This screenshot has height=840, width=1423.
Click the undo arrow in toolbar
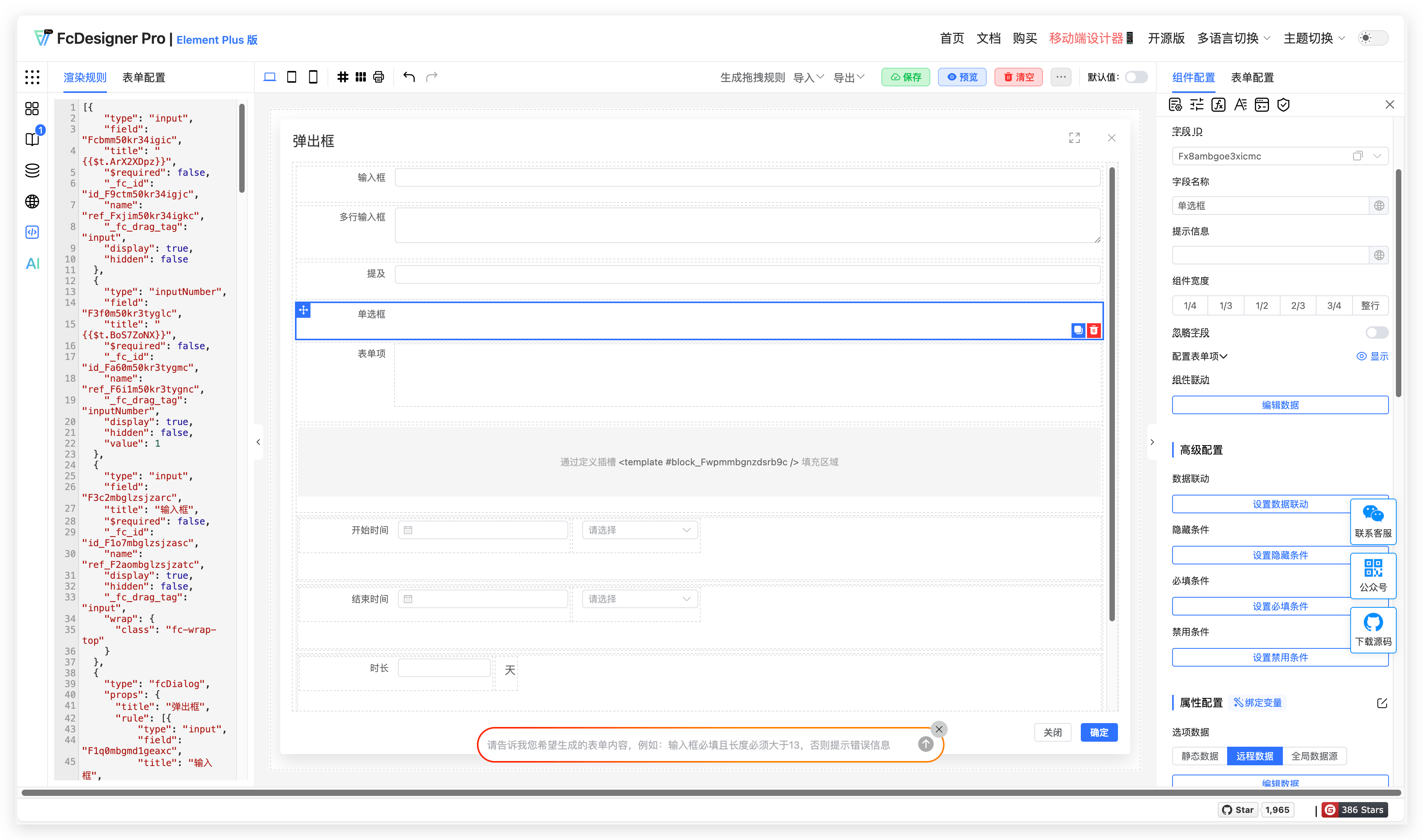[x=409, y=76]
